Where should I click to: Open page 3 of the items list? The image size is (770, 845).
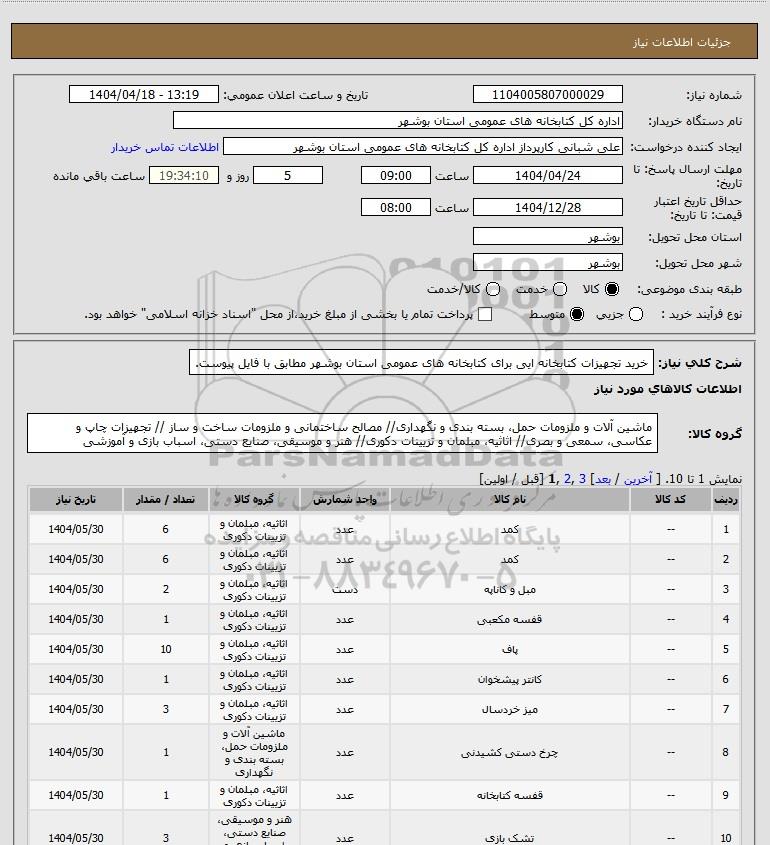(582, 479)
